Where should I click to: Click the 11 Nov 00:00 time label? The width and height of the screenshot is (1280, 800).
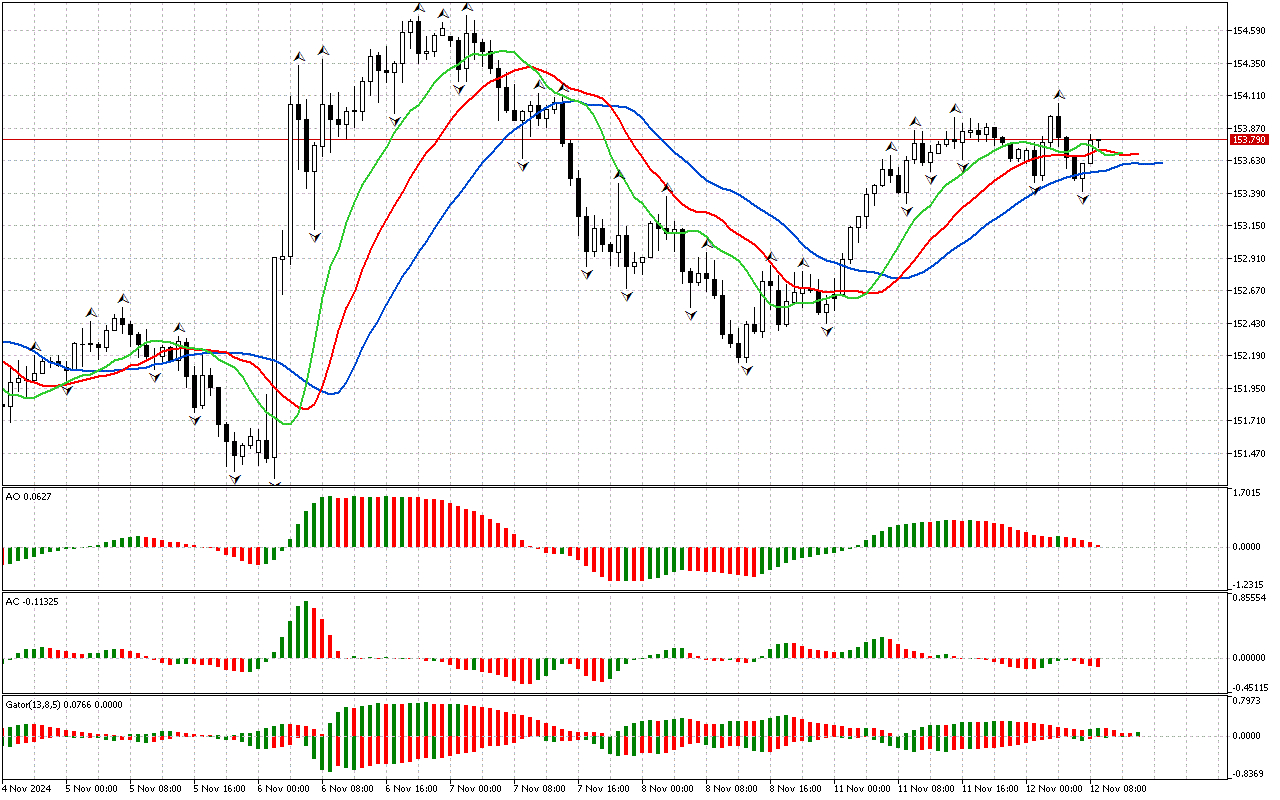pyautogui.click(x=862, y=788)
